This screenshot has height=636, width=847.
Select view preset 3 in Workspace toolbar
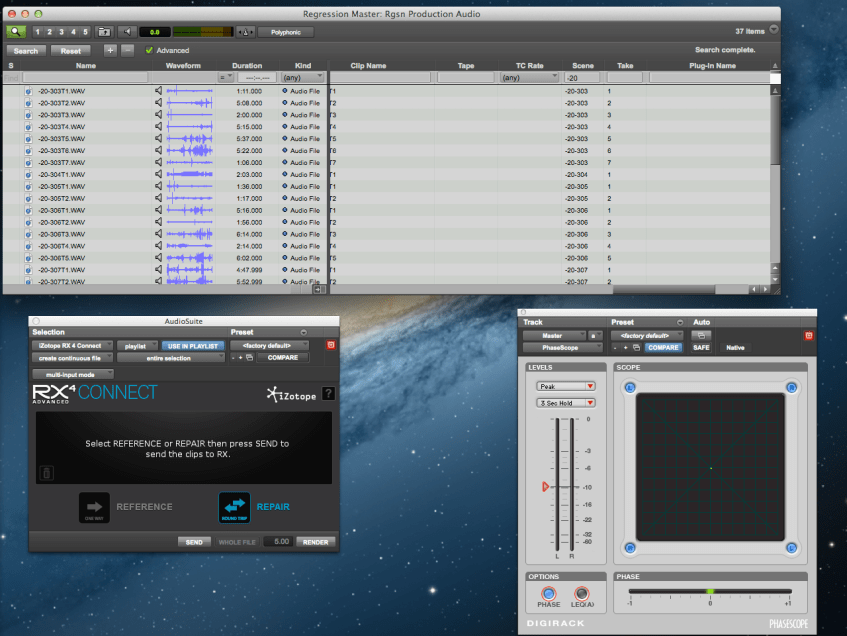(61, 32)
